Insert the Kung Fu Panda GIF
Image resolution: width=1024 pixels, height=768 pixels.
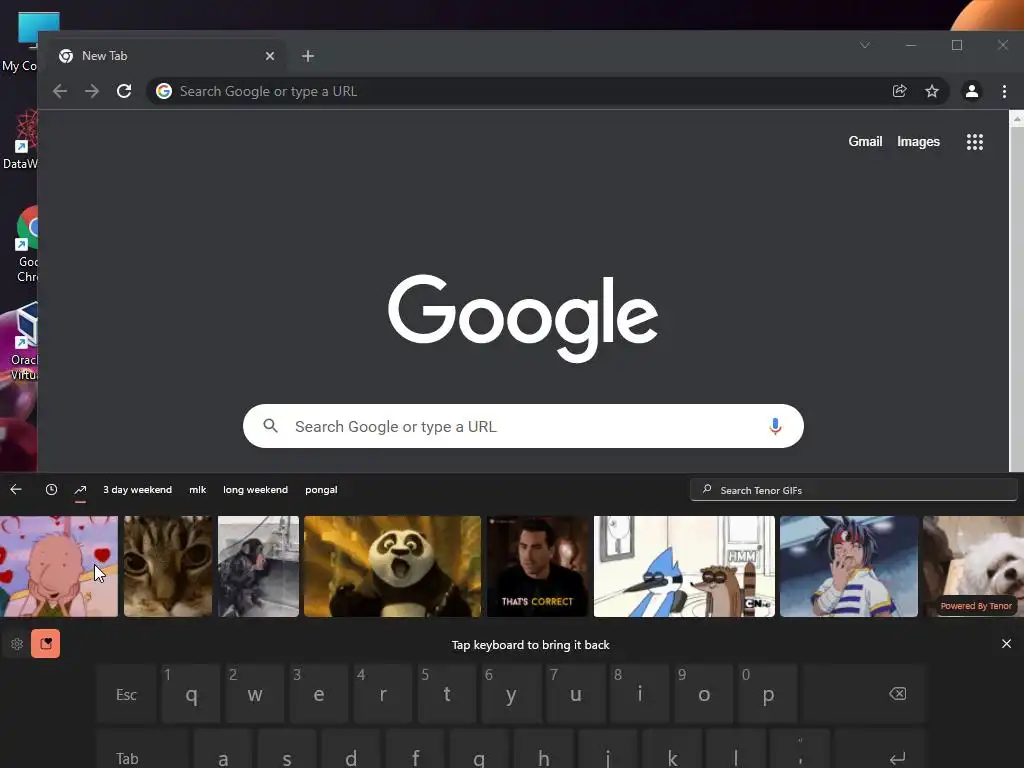click(392, 566)
